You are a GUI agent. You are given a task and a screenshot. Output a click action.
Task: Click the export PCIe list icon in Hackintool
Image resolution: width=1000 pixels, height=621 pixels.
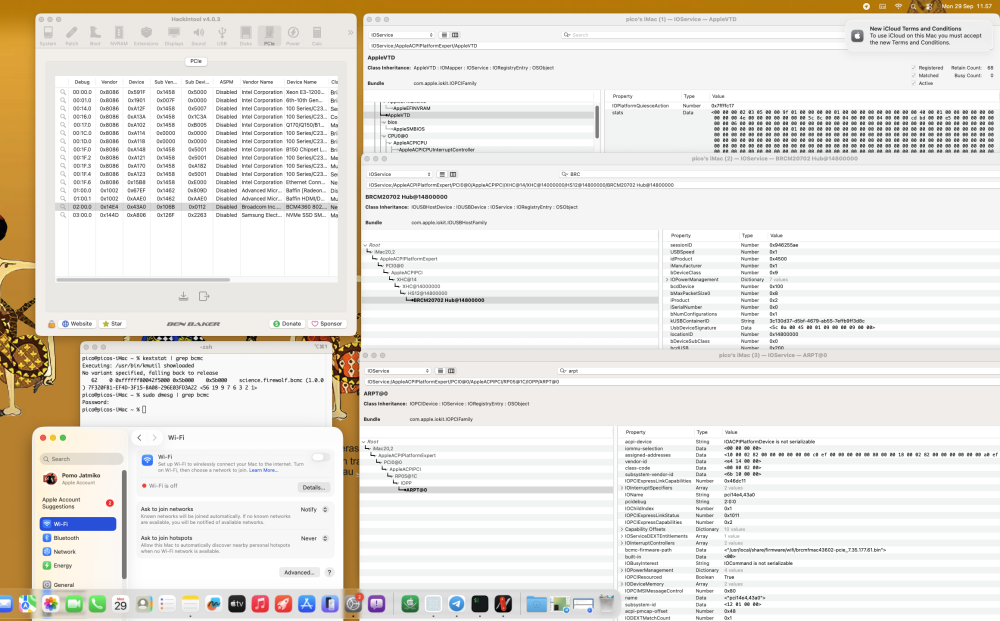204,296
